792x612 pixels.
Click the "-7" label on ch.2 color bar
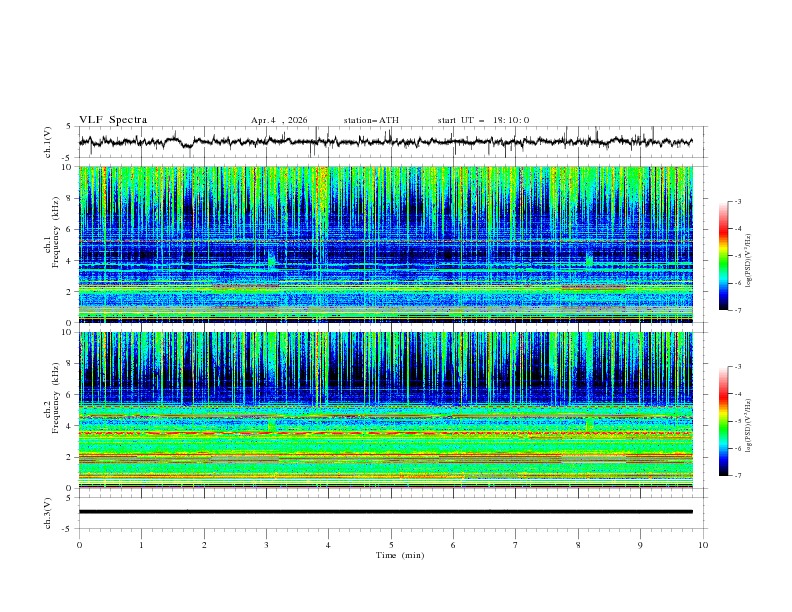tap(738, 476)
